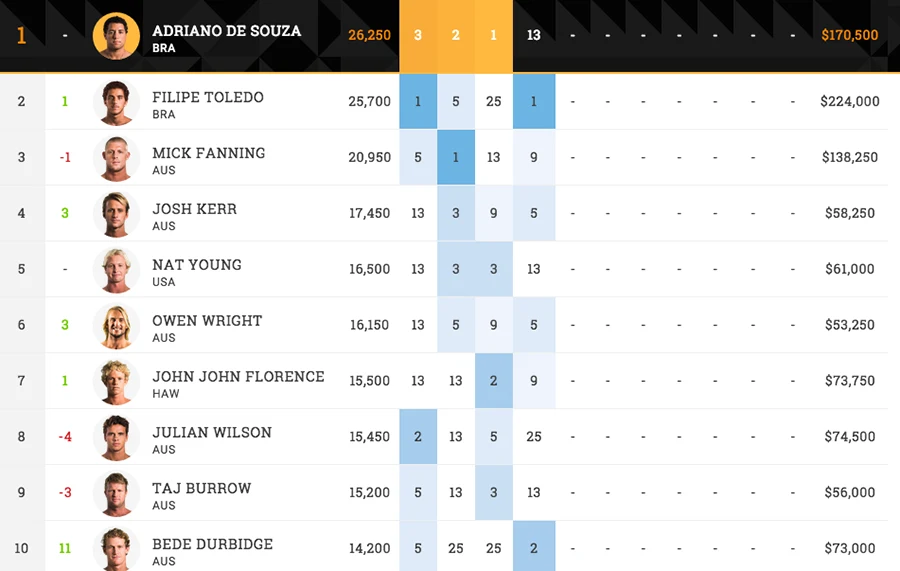Select Filipe Toledo's first-event result cell showing 1
900x571 pixels.
click(418, 101)
